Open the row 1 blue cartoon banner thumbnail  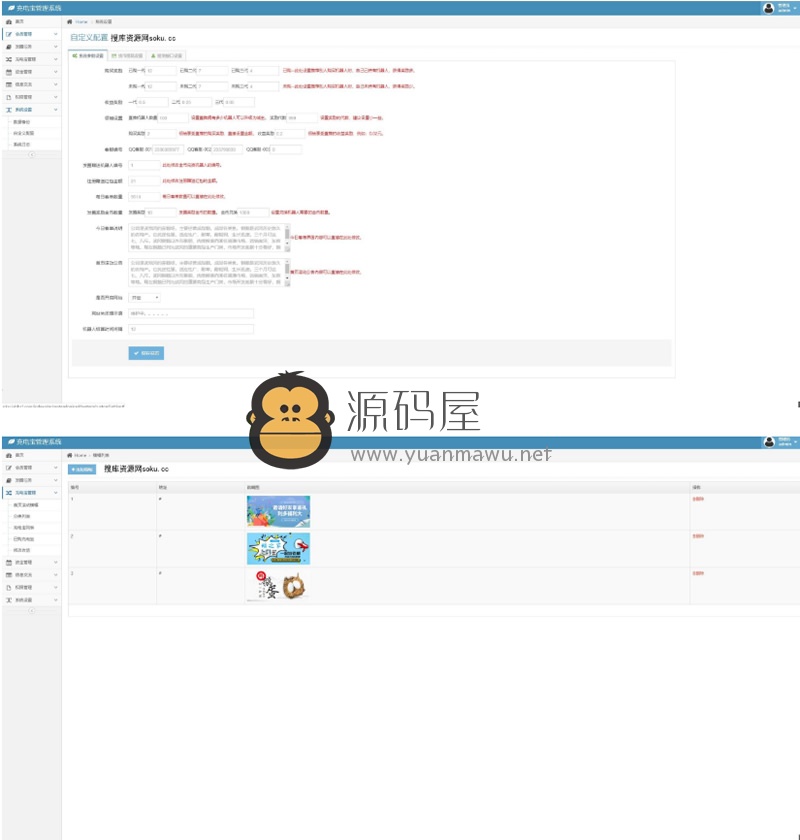278,512
